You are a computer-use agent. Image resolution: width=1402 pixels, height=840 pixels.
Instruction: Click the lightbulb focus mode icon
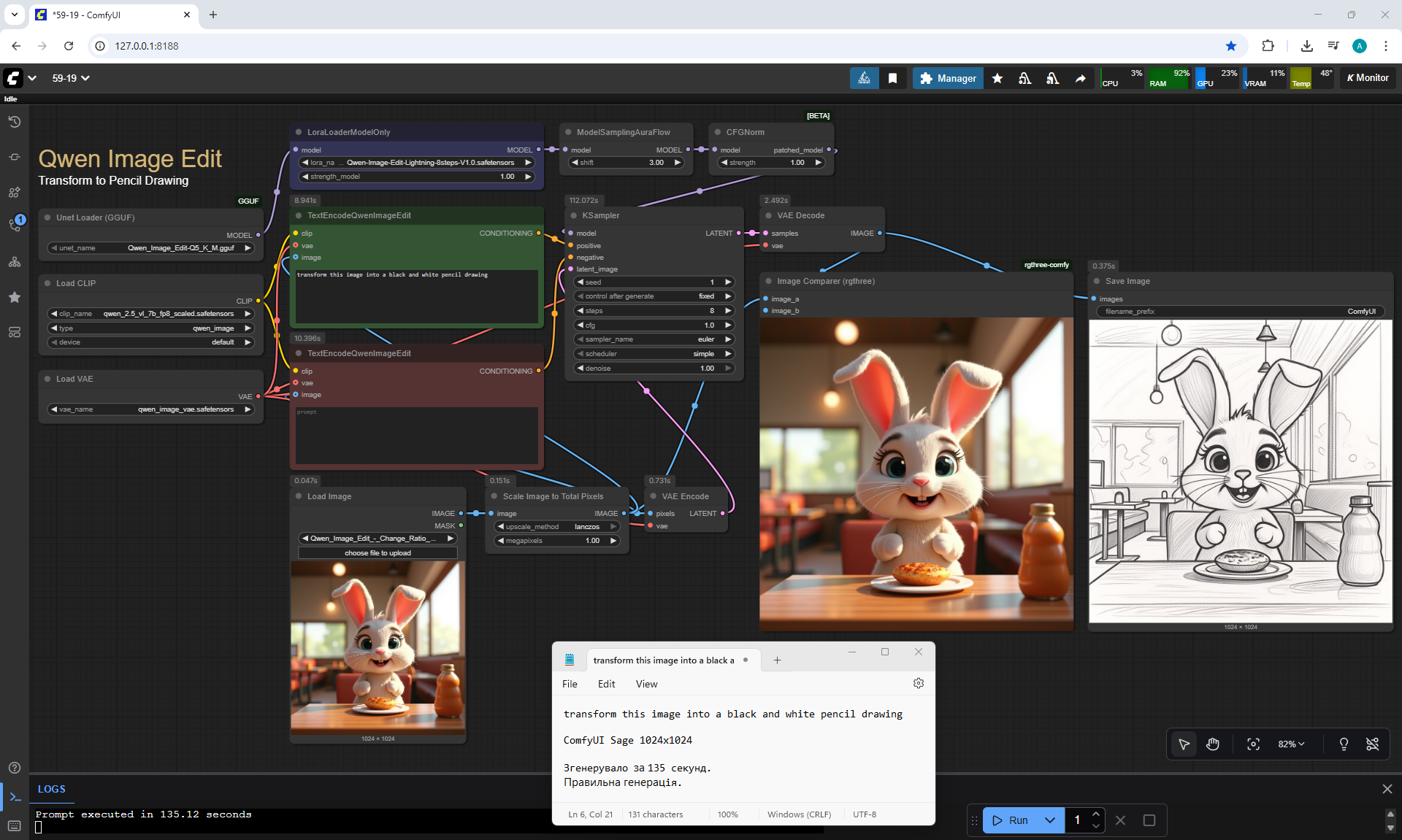[x=1343, y=744]
